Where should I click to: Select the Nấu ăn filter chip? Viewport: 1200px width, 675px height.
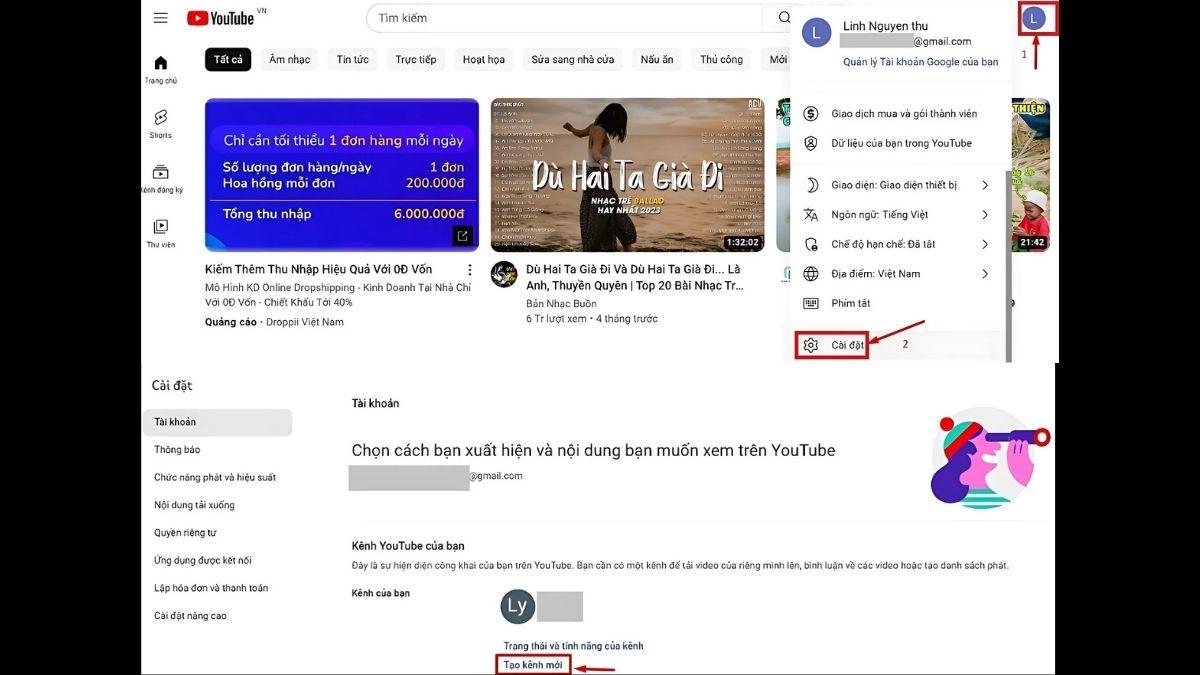tap(657, 60)
